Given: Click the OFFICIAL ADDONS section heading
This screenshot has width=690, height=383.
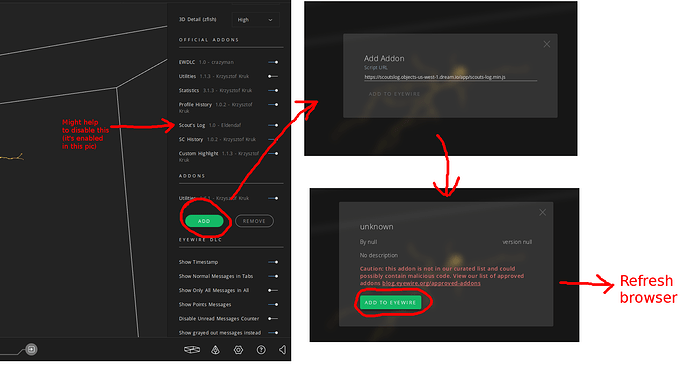Looking at the screenshot, I should click(209, 40).
